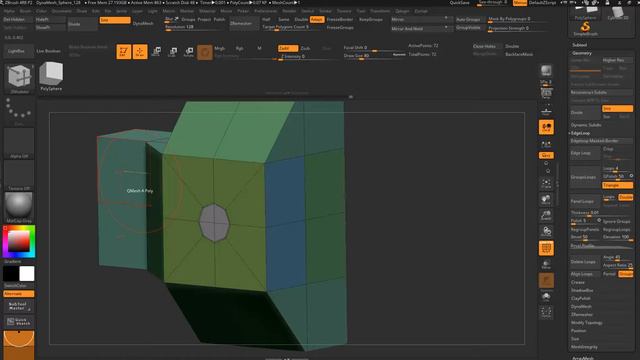Toggle the Adapt button in ZRemesher
The height and width of the screenshot is (360, 640).
point(317,19)
